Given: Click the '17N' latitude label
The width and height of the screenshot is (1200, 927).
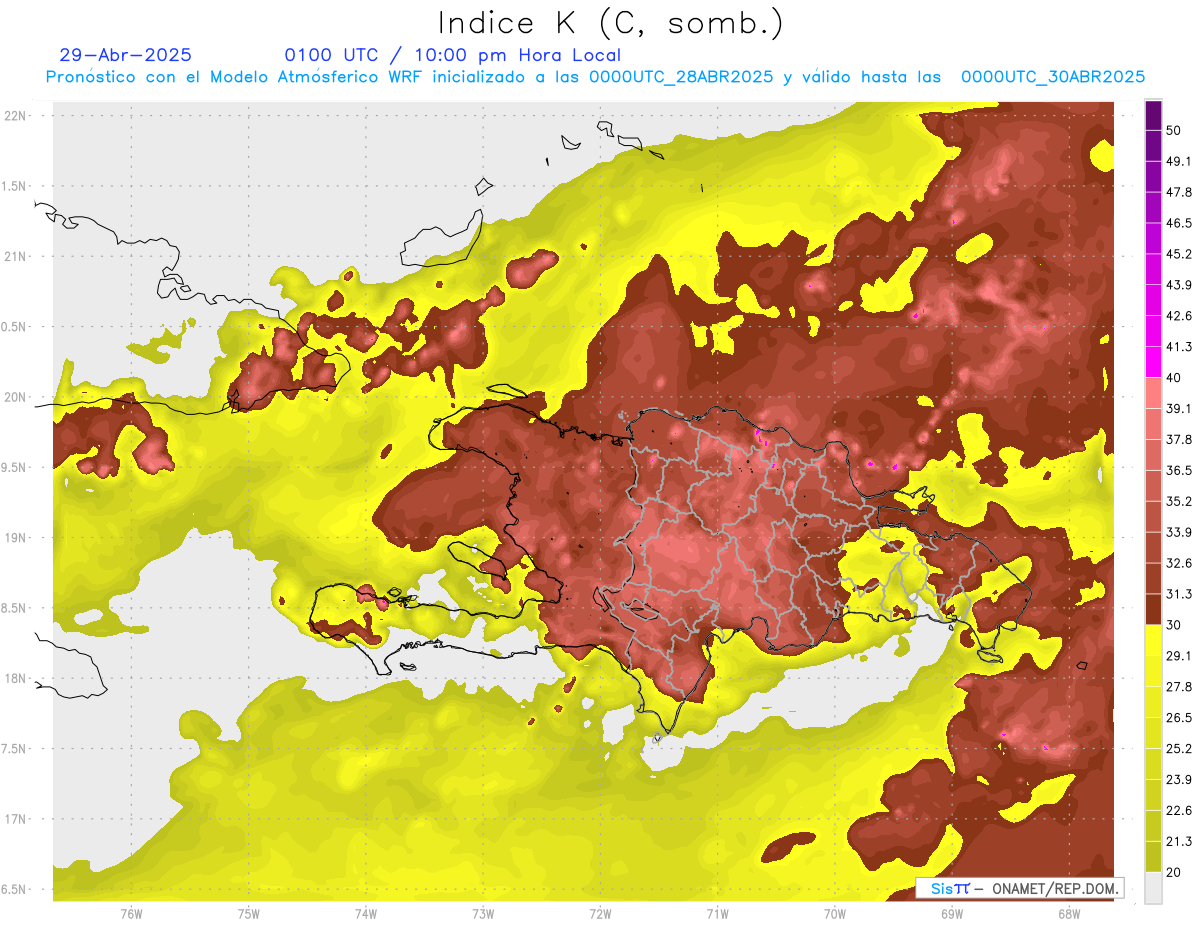Looking at the screenshot, I should tap(16, 819).
